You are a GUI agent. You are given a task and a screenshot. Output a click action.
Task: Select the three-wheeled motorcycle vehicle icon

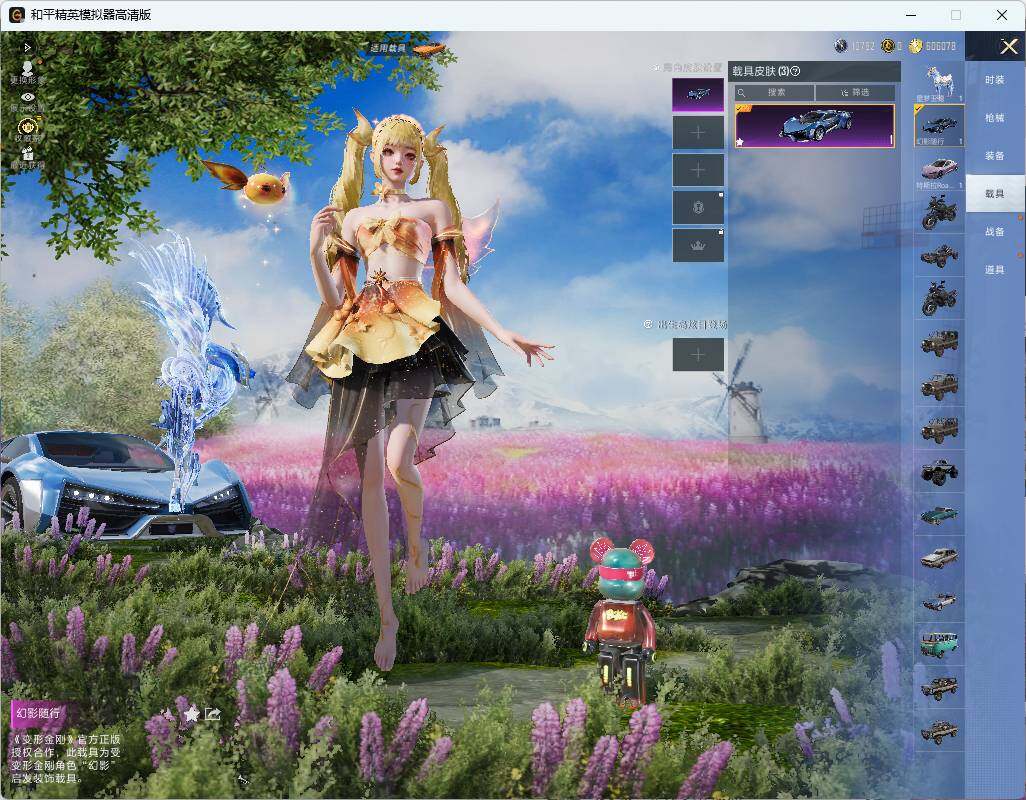[939, 298]
